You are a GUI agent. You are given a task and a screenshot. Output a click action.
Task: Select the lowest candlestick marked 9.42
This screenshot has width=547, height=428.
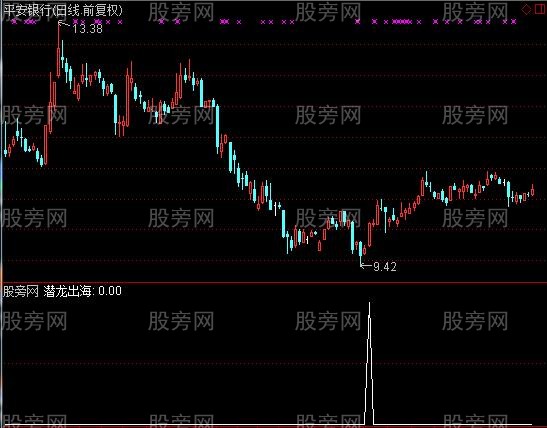[x=360, y=253]
